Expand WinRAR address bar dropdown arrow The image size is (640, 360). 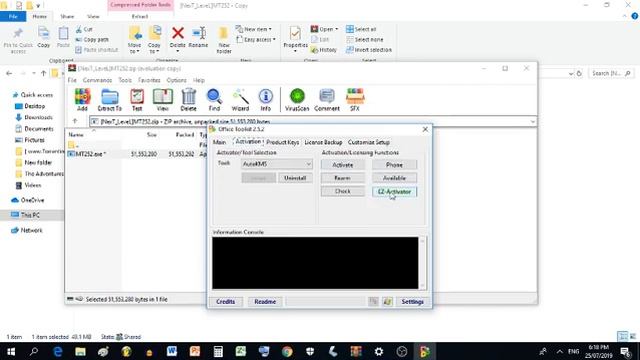click(x=532, y=121)
